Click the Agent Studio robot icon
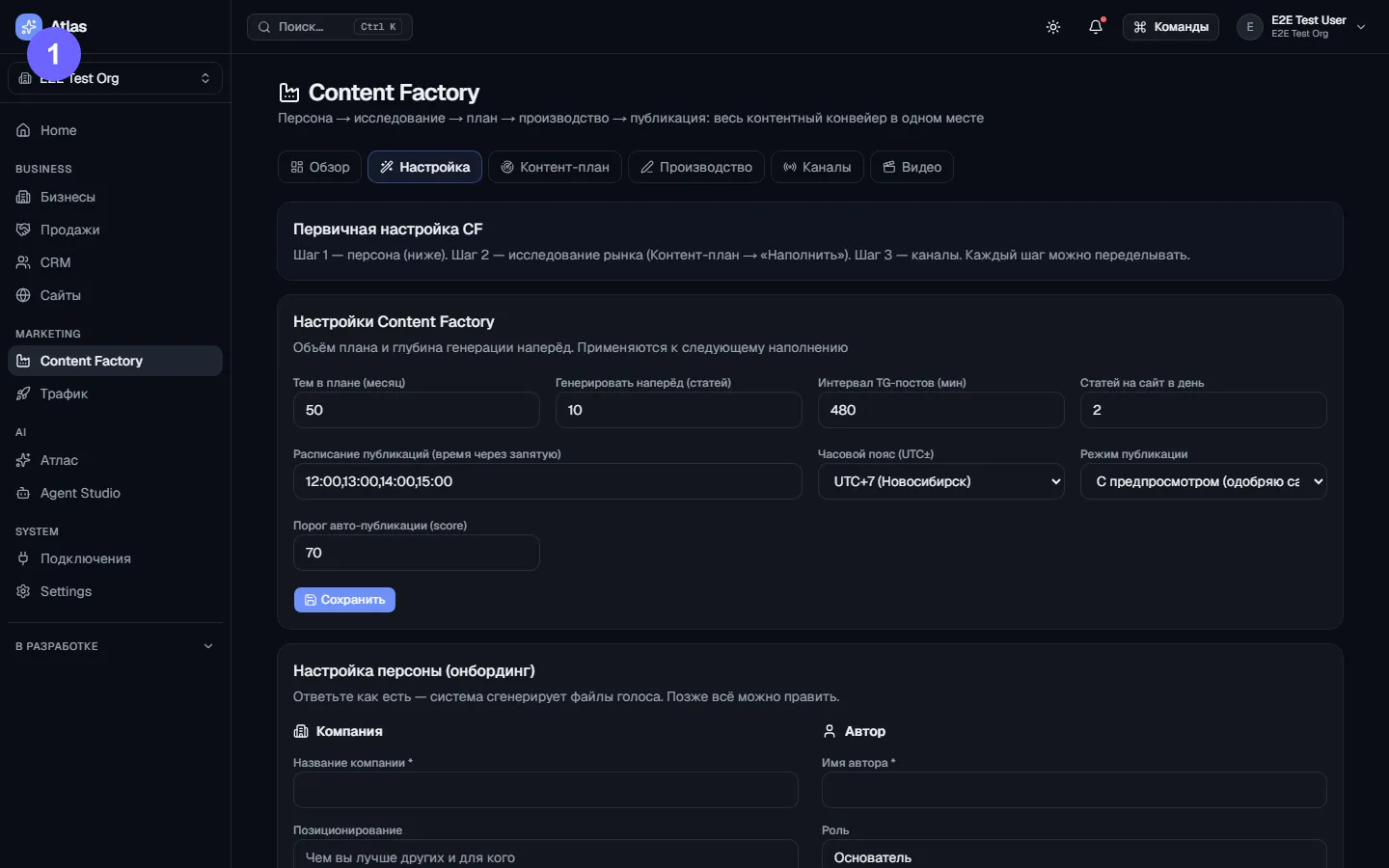 23,493
